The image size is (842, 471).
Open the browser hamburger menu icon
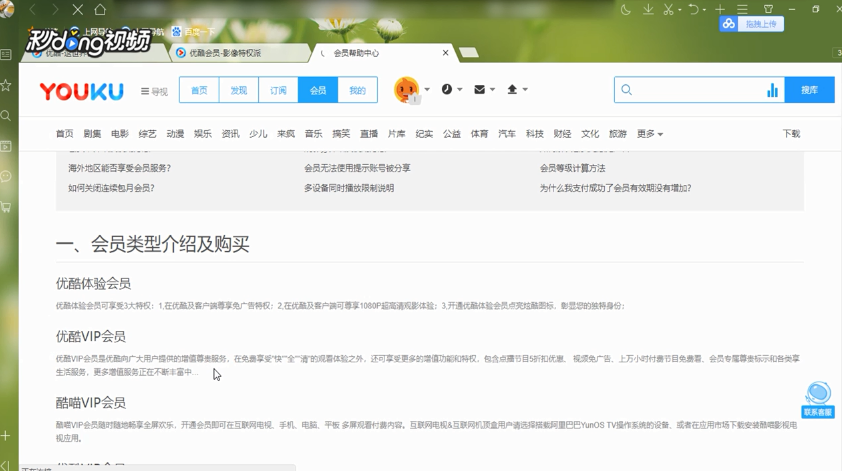point(742,10)
